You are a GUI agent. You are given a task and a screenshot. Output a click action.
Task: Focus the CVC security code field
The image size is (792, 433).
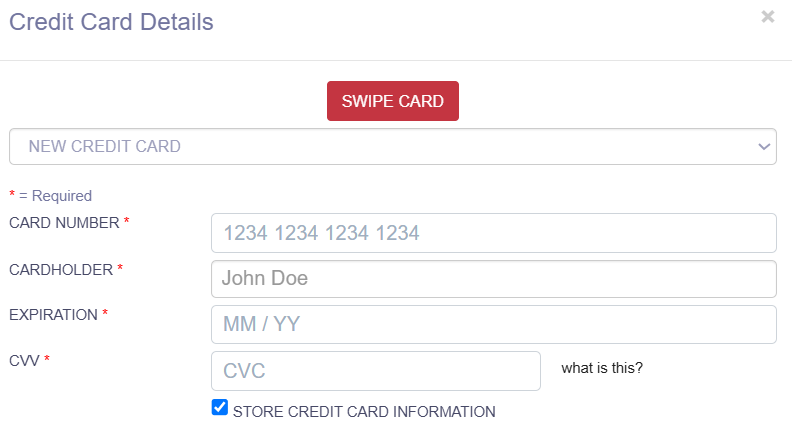click(375, 371)
